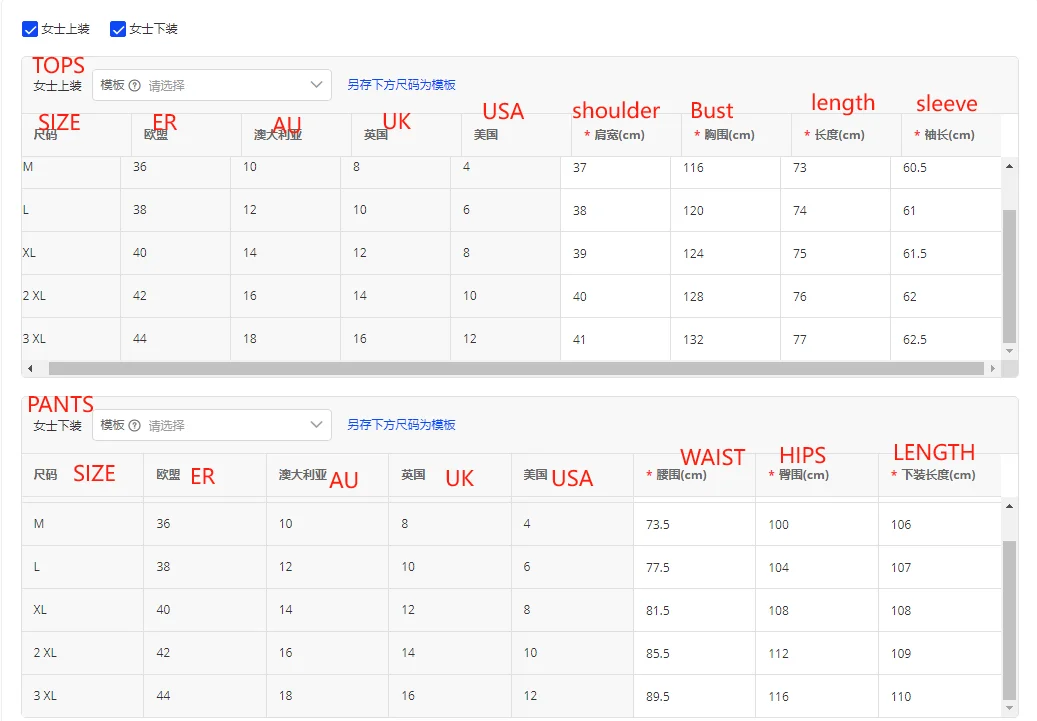Click the 下装长度(cm) column header

(x=937, y=475)
